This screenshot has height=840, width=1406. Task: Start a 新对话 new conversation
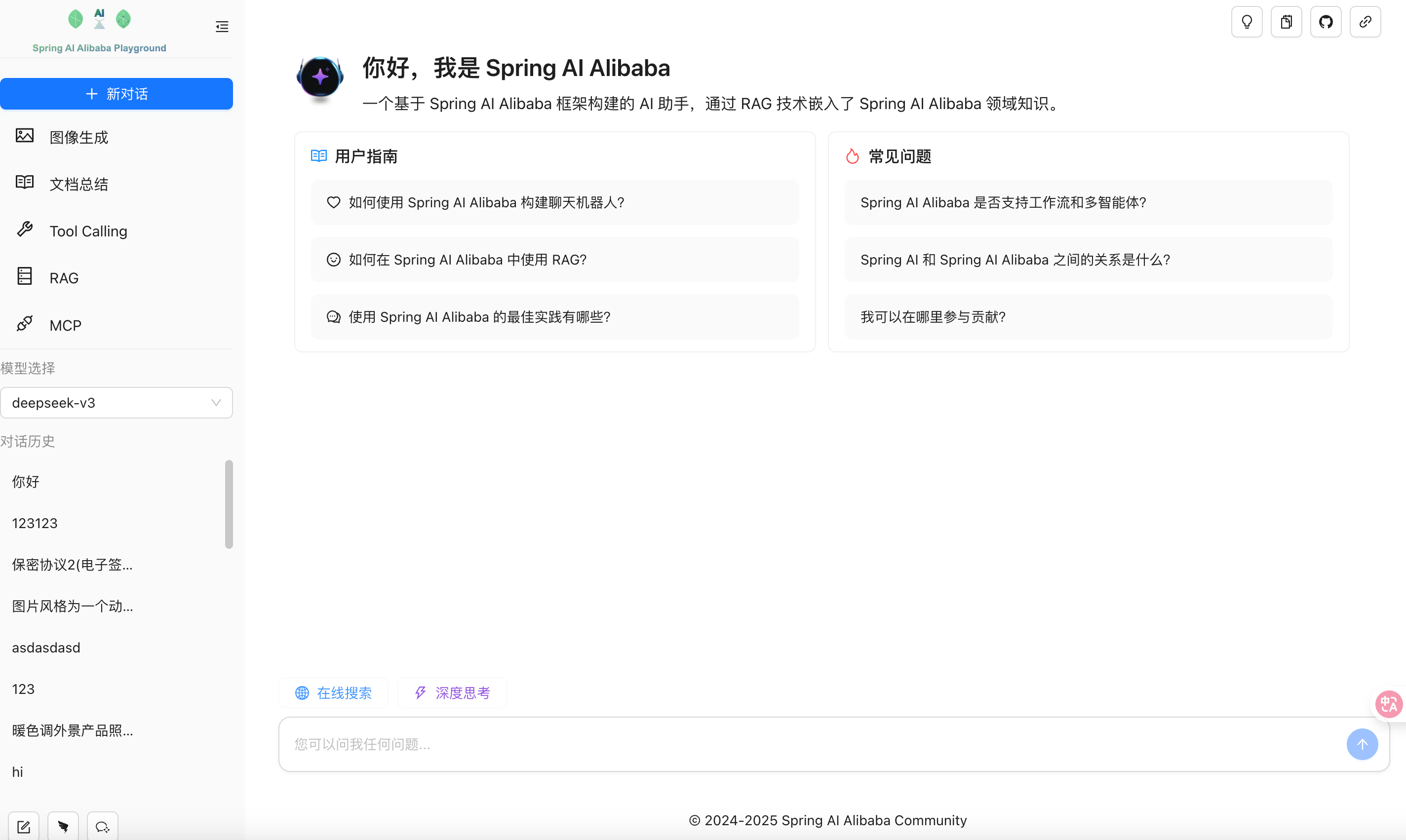[117, 93]
